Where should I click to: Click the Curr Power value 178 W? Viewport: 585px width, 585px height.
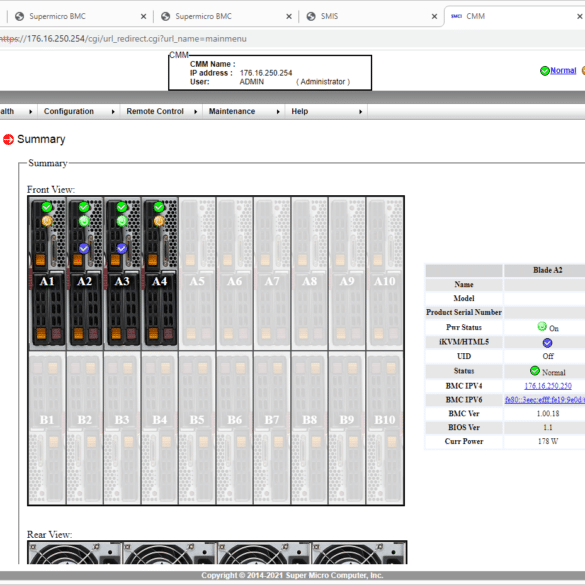[x=548, y=441]
